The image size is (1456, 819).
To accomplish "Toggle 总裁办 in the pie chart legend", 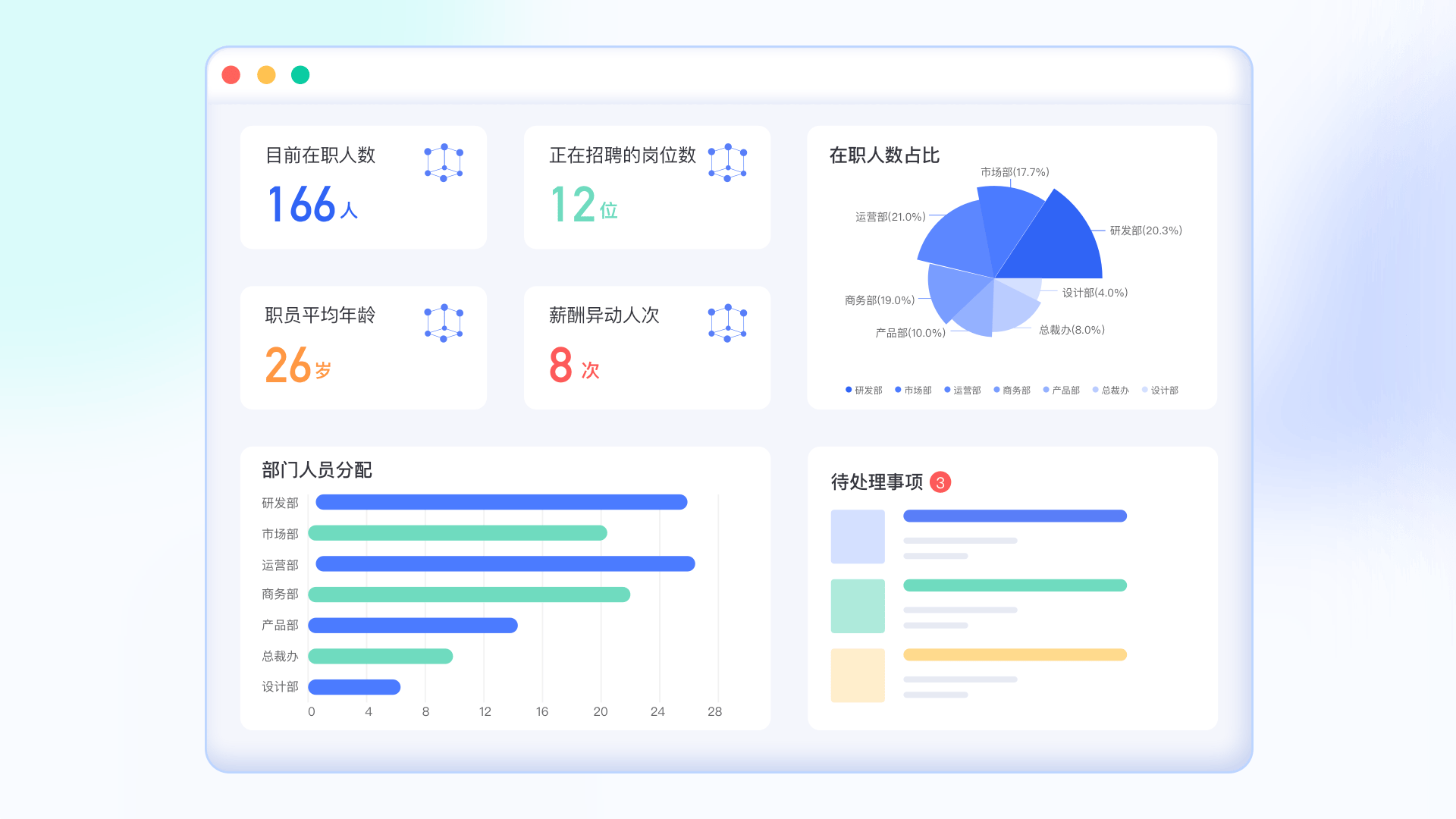I will (x=1110, y=390).
